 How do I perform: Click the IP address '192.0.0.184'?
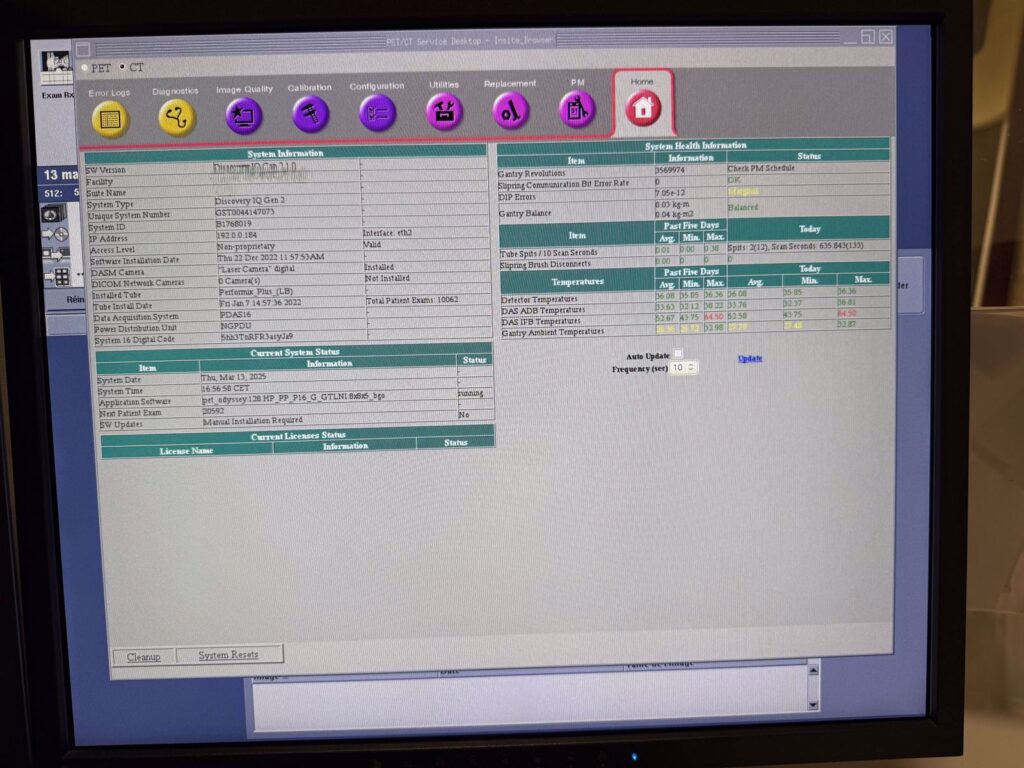(x=237, y=235)
